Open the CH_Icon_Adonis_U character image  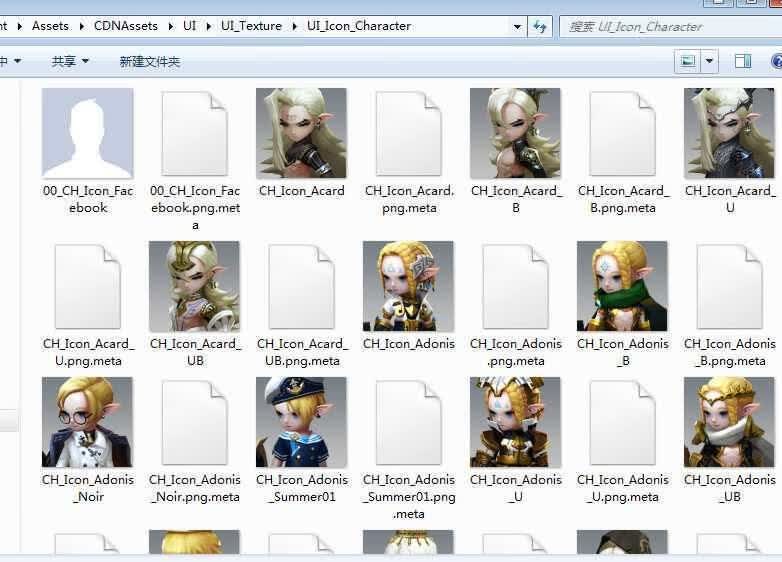point(515,422)
